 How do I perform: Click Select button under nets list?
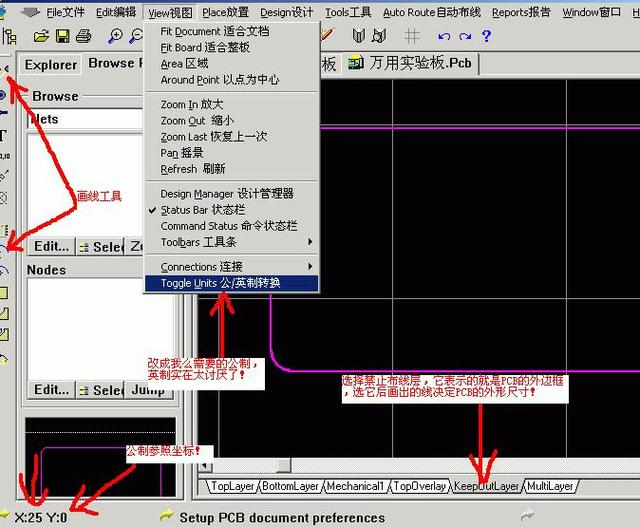click(x=100, y=247)
